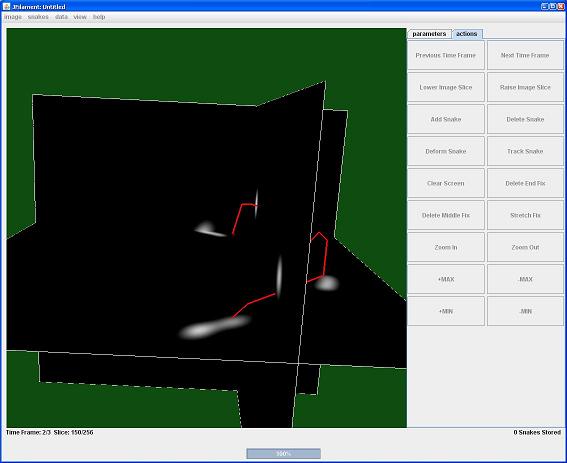The image size is (567, 463).
Task: Click Delete End Fix button
Action: click(525, 183)
